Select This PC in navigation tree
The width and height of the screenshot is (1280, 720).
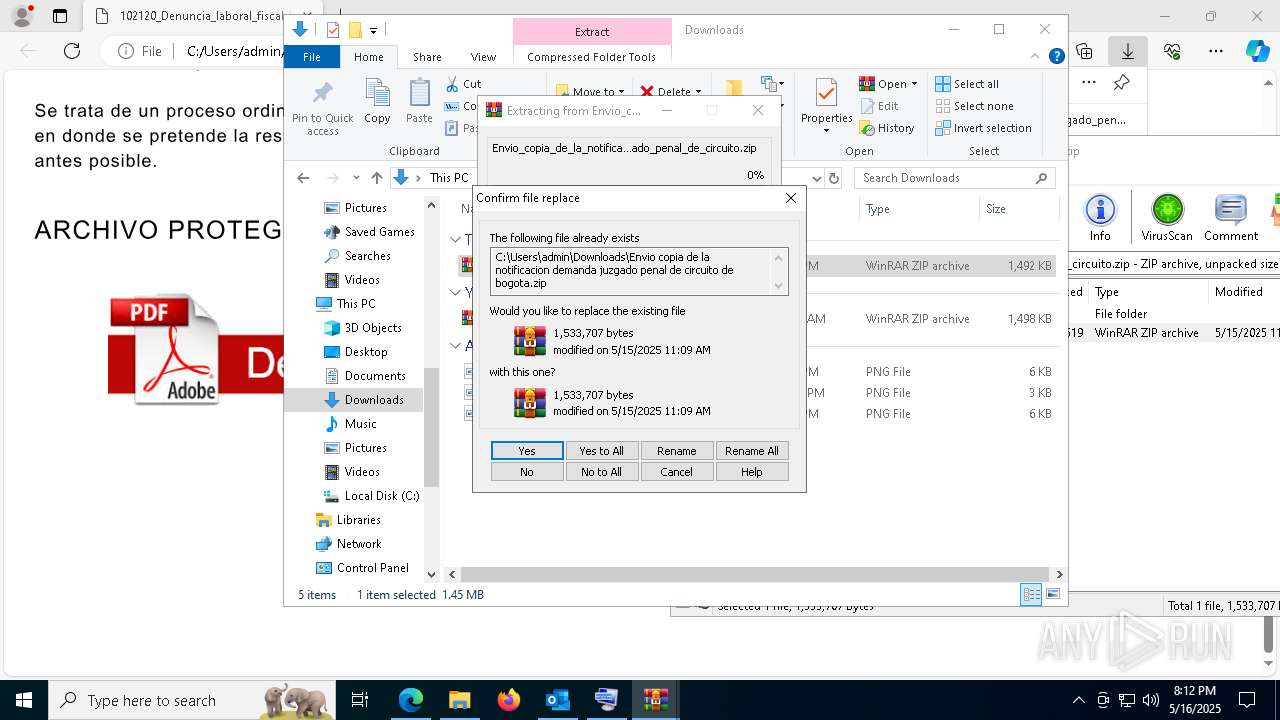tap(355, 304)
